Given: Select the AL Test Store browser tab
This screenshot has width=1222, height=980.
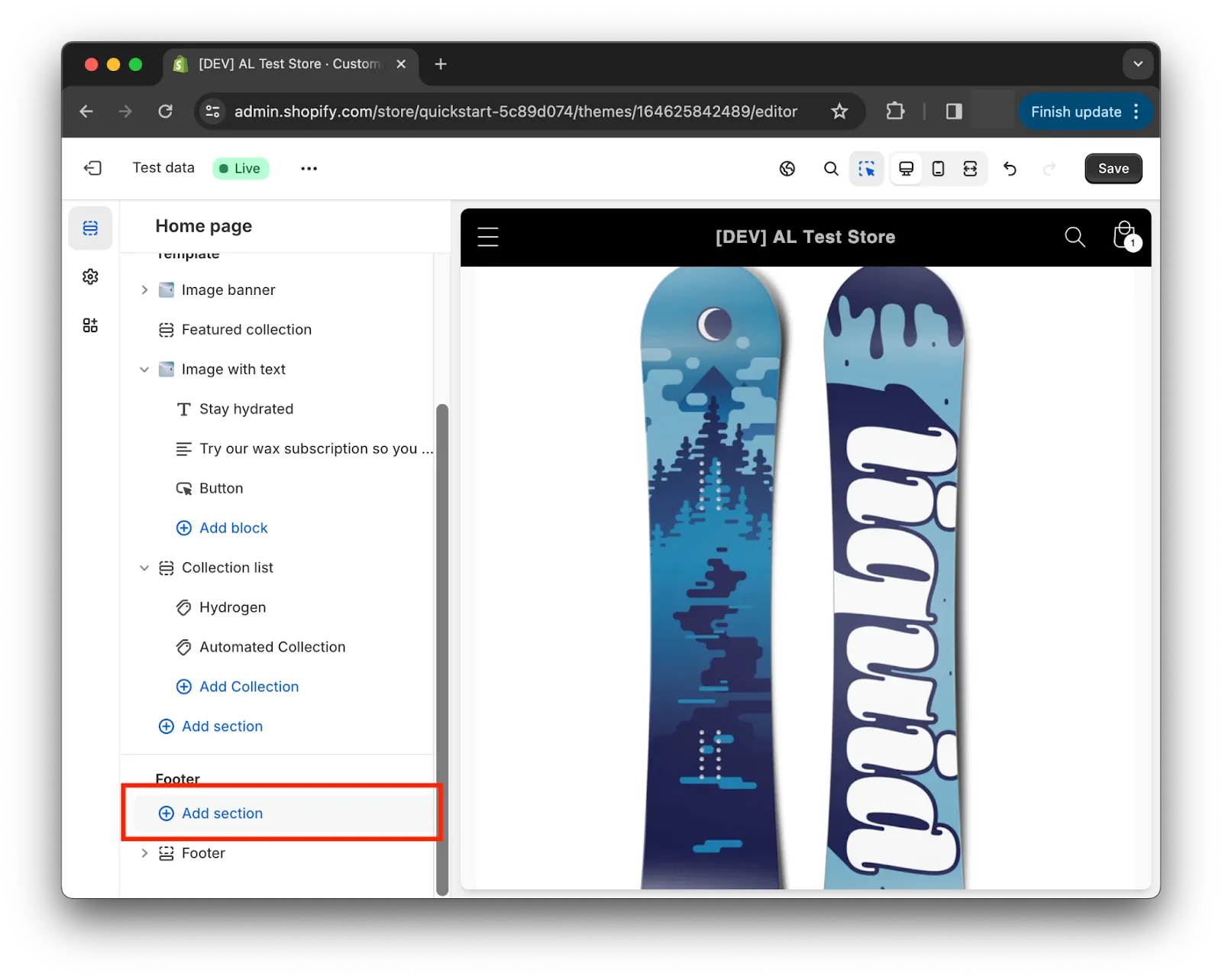Looking at the screenshot, I should pos(289,64).
